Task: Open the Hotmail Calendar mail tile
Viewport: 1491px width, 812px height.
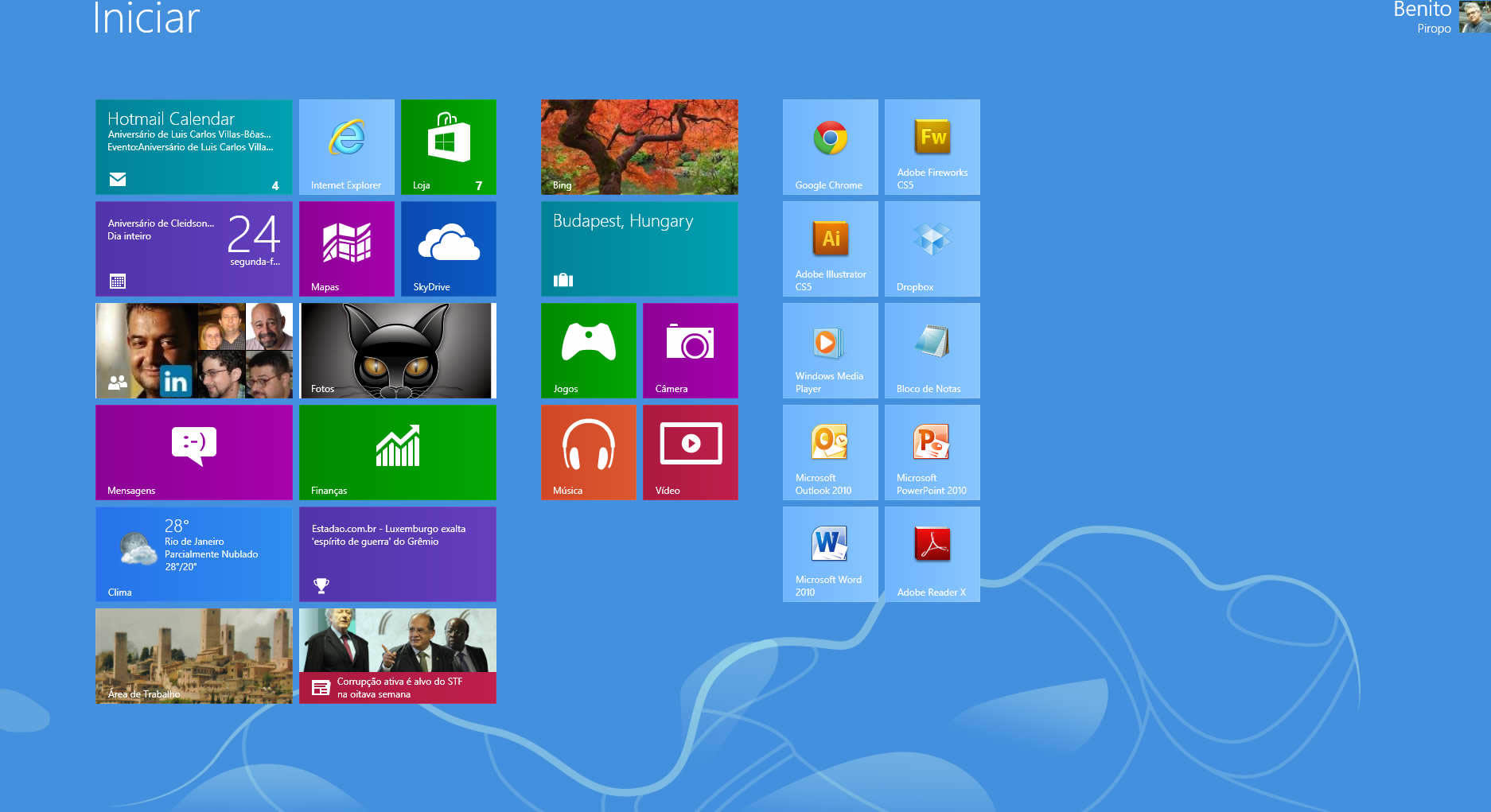Action: pos(193,147)
